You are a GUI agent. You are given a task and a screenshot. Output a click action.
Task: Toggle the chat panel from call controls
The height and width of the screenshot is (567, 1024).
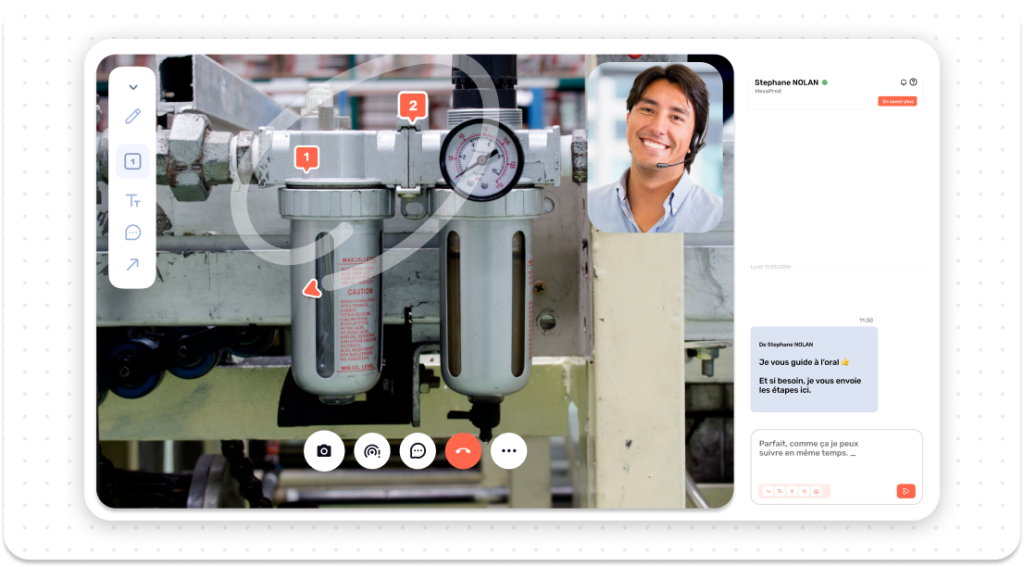tap(418, 451)
